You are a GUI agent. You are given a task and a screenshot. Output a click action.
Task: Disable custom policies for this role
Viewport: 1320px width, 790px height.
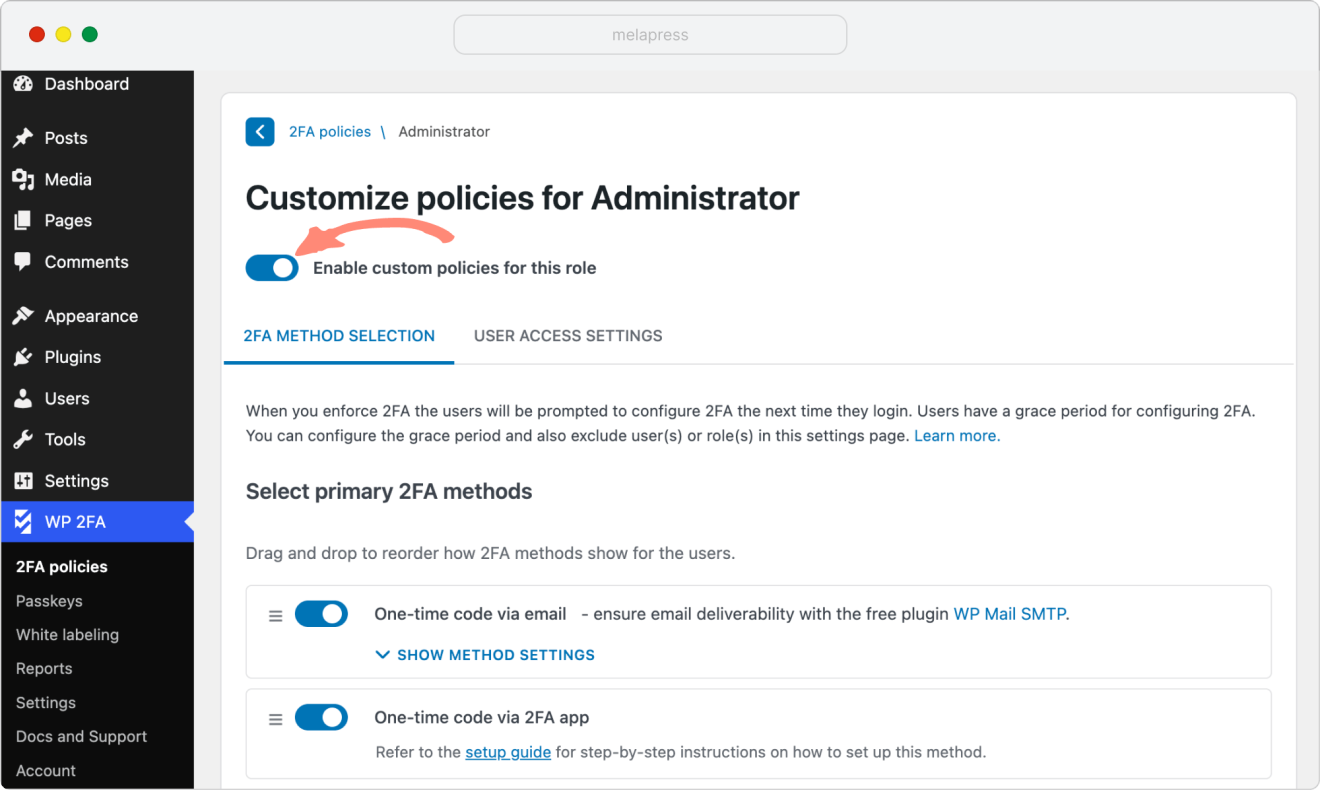point(272,268)
